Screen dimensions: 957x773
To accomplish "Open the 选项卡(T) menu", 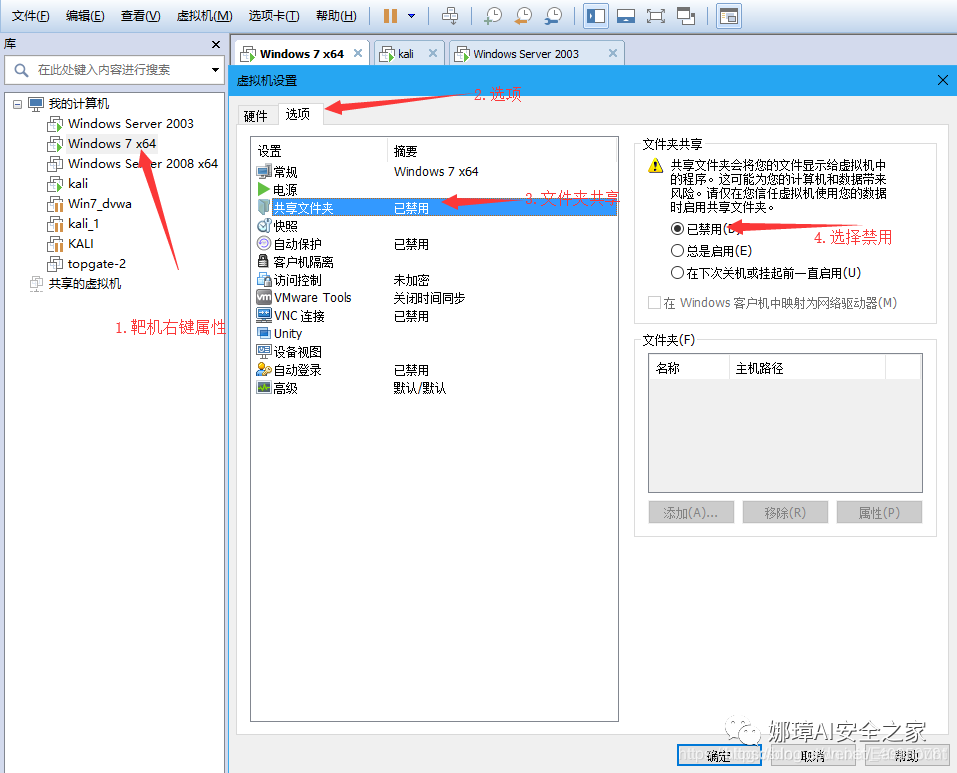I will pyautogui.click(x=274, y=16).
